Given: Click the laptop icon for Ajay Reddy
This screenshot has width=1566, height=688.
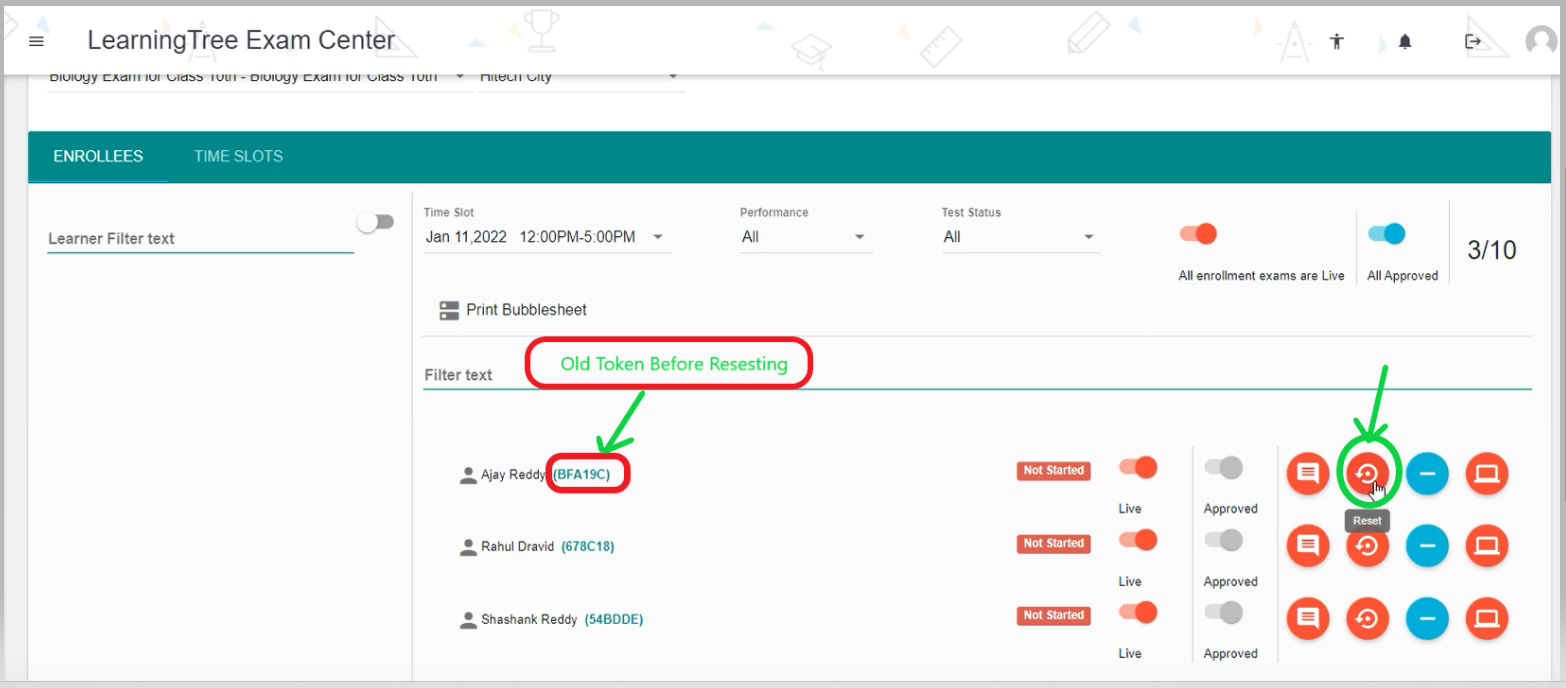Looking at the screenshot, I should pos(1487,473).
